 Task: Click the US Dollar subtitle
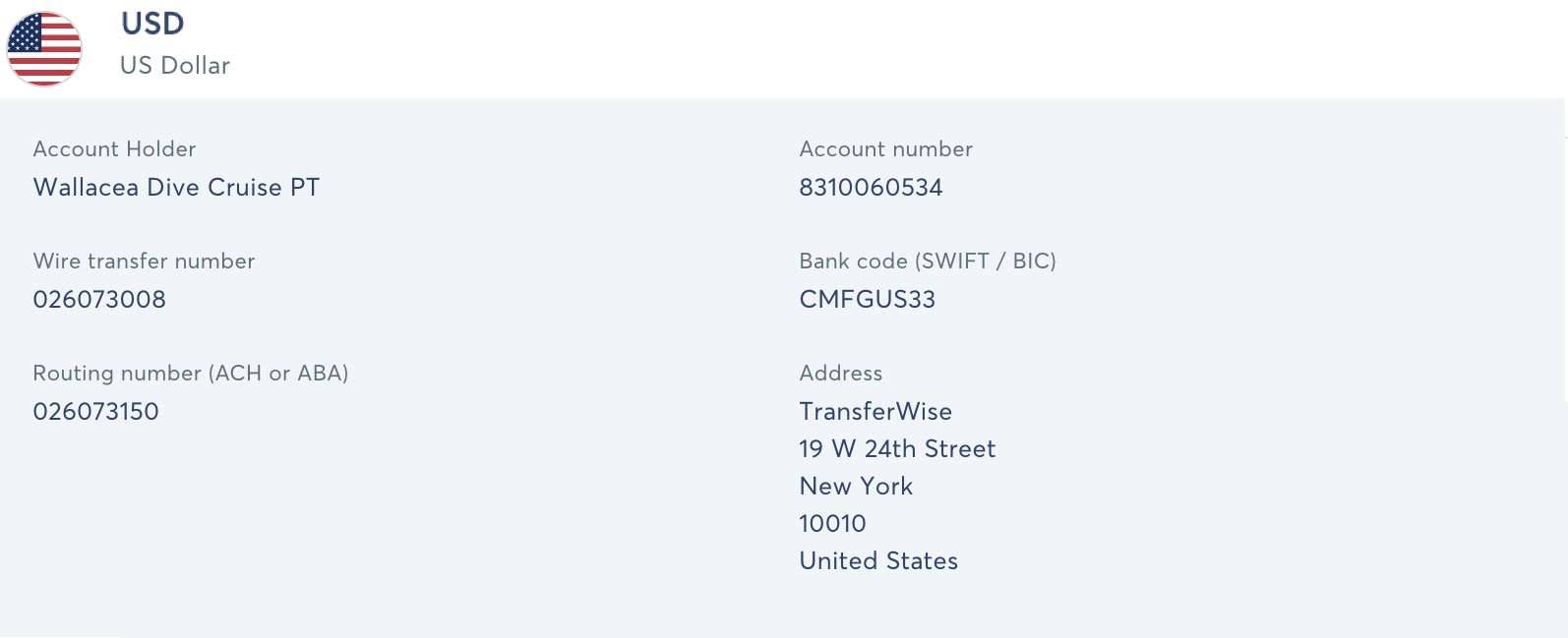[x=175, y=66]
